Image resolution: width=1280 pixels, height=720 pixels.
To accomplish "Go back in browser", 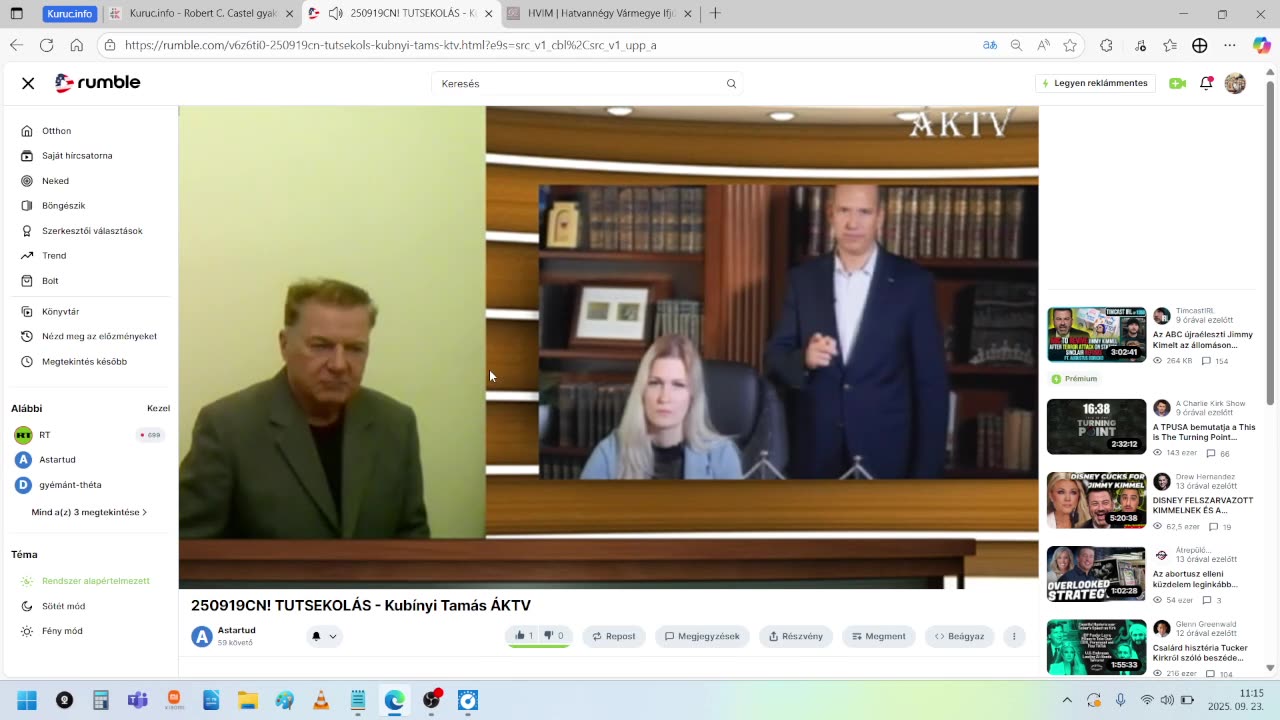I will (16, 45).
